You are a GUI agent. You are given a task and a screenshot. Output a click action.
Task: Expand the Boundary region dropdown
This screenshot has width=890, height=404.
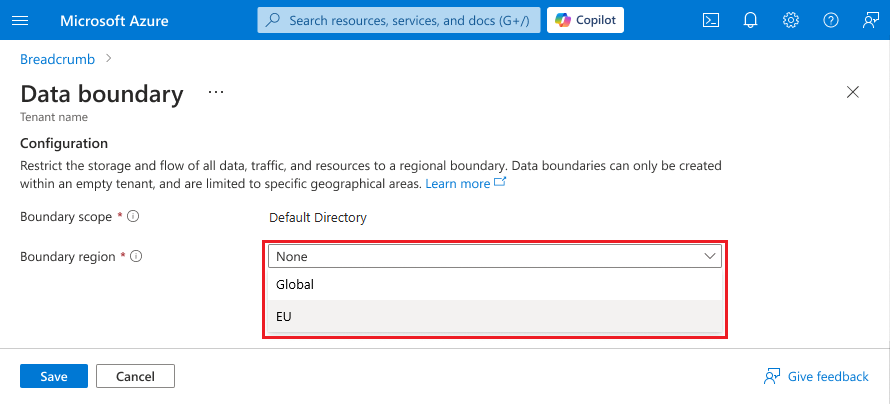[495, 256]
